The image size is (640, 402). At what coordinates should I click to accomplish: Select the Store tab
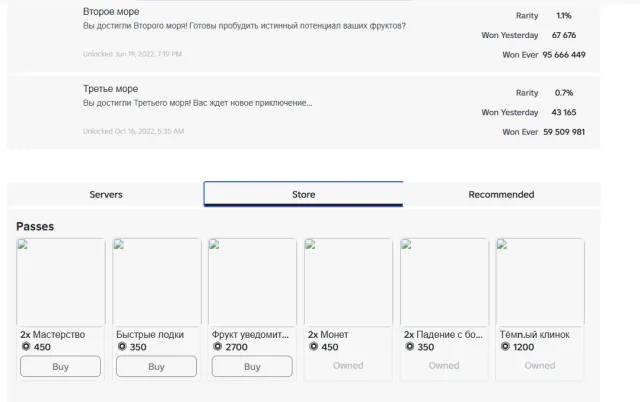click(303, 194)
